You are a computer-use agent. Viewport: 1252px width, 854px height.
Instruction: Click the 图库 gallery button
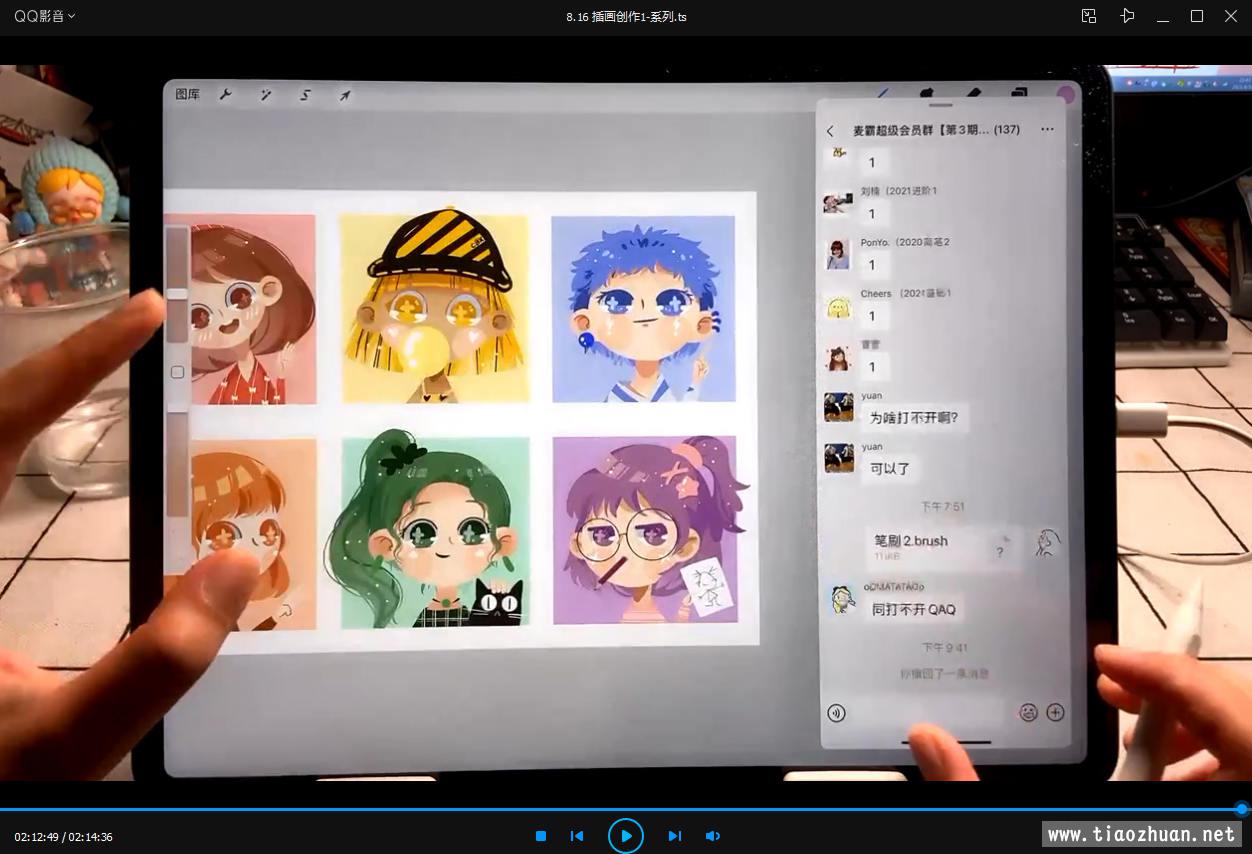point(187,94)
